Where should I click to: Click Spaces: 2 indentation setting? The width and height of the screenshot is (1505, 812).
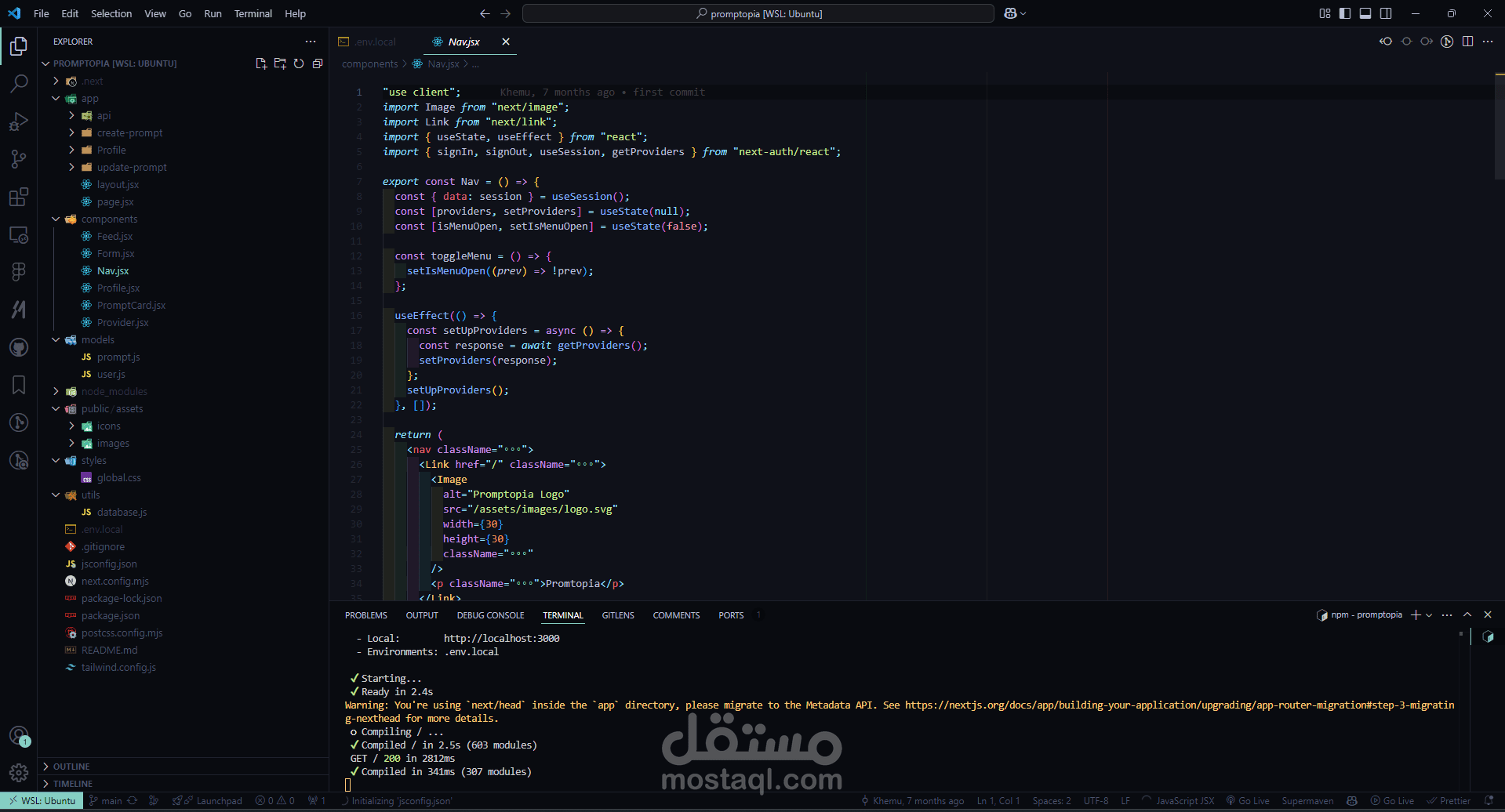coord(1052,801)
